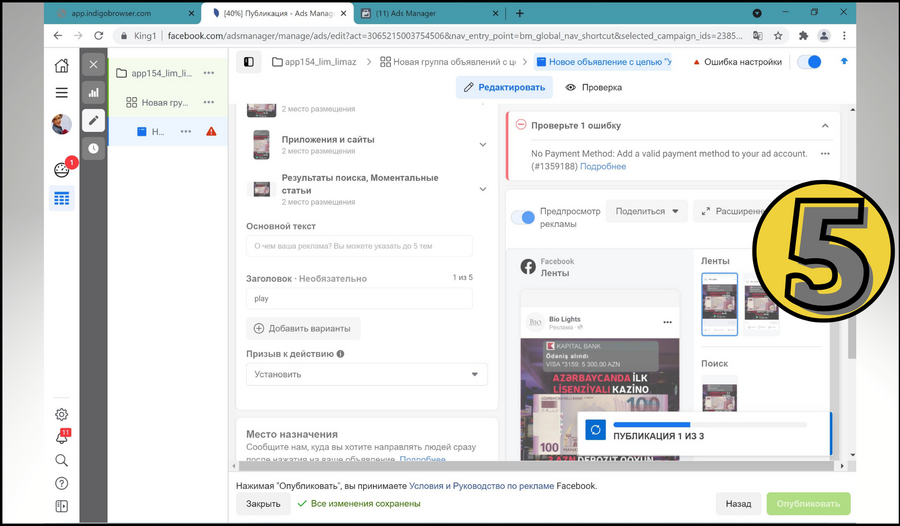
Task: Click the profile avatar in left sidebar
Action: click(61, 123)
